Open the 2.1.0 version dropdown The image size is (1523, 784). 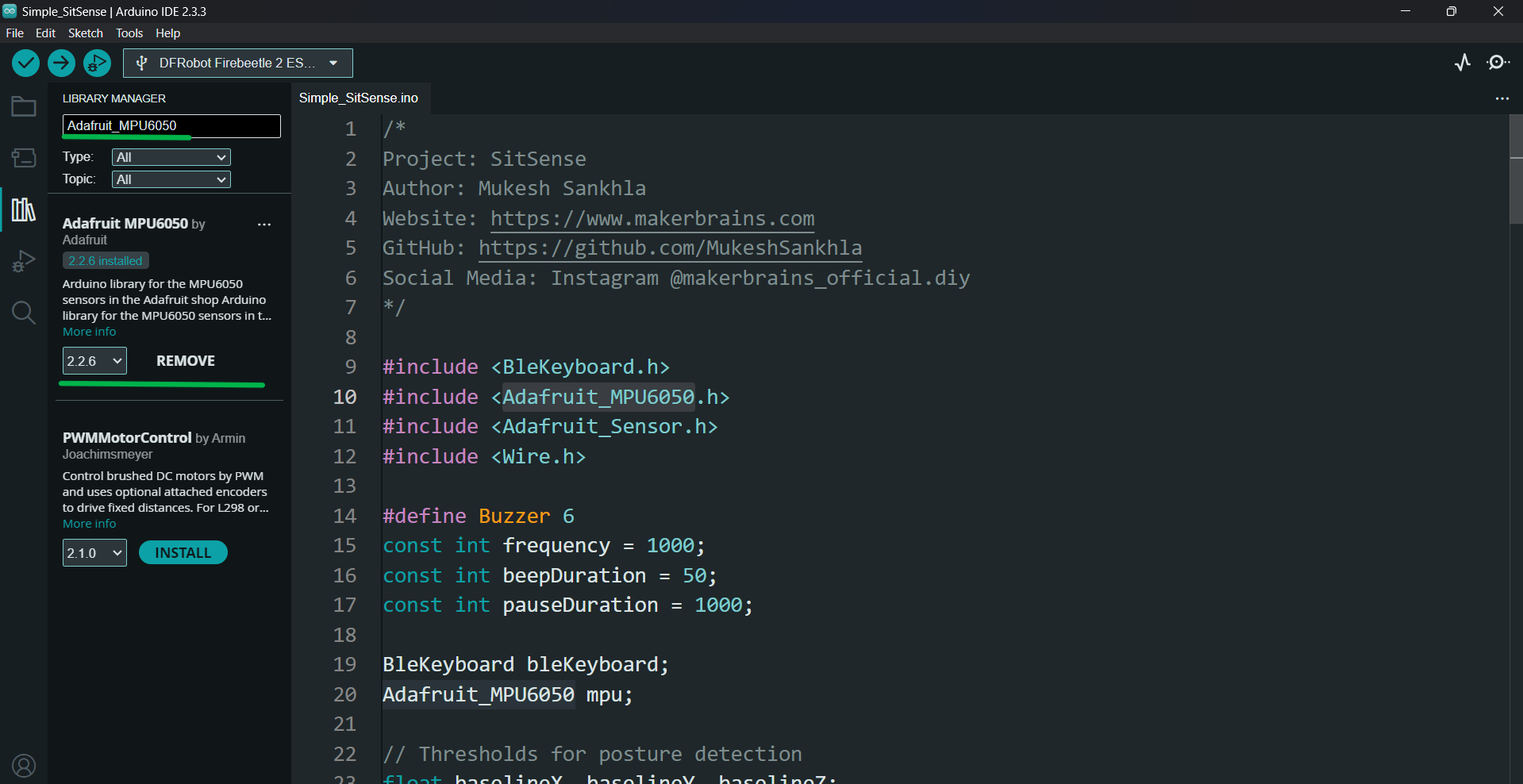94,553
